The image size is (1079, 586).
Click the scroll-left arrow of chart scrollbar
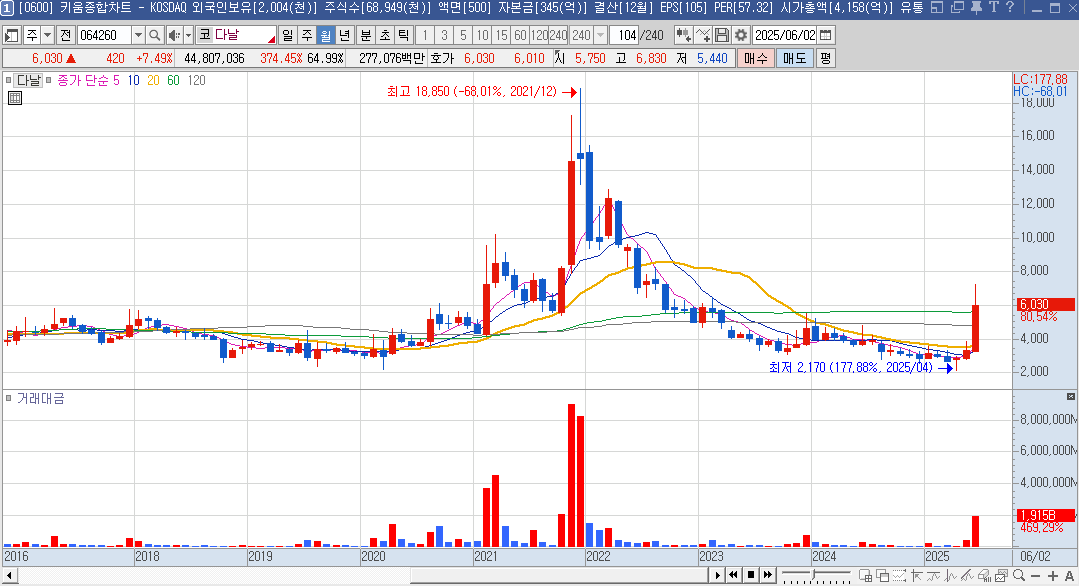8,575
